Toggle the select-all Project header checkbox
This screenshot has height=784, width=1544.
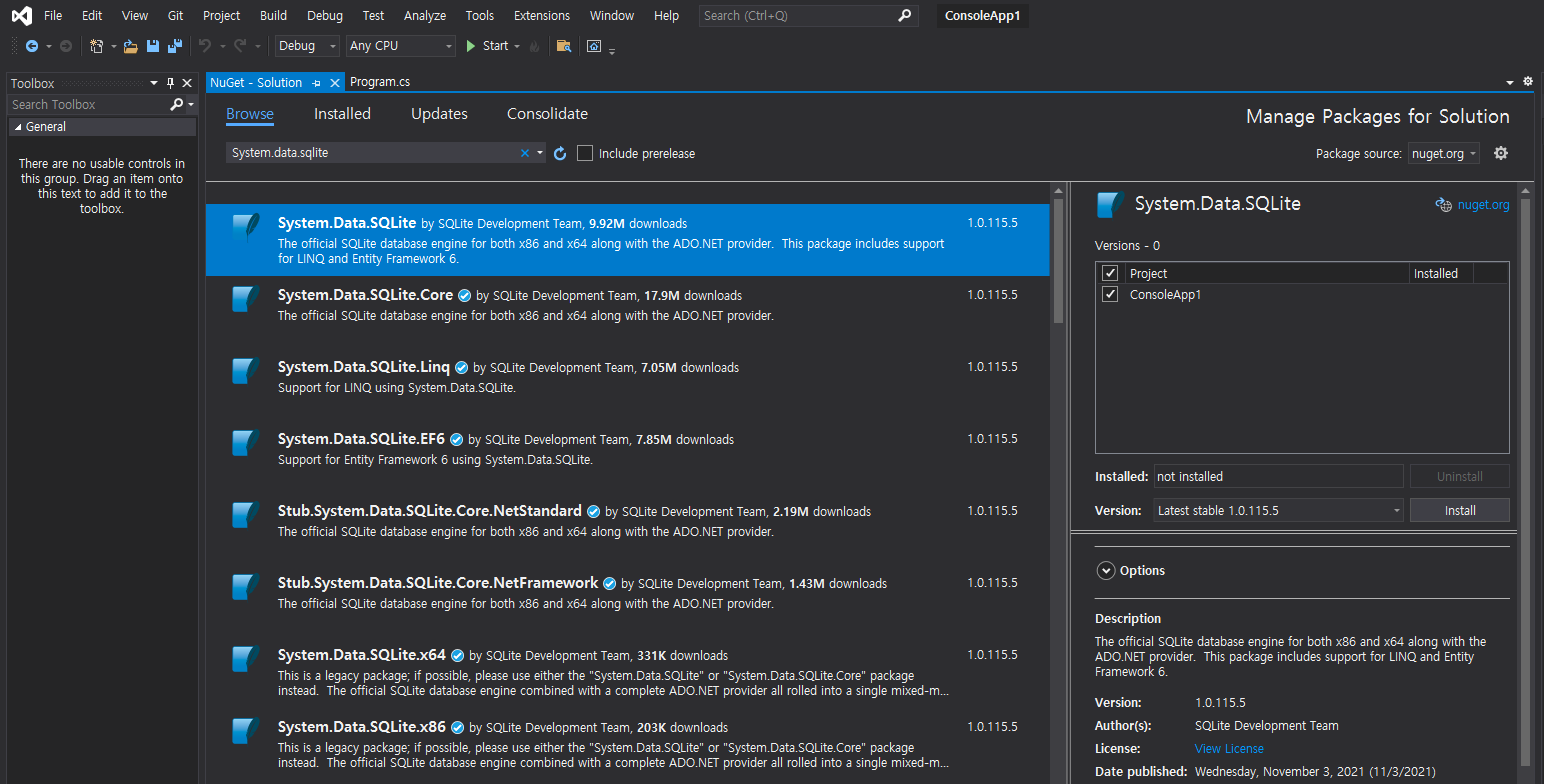coord(1109,273)
